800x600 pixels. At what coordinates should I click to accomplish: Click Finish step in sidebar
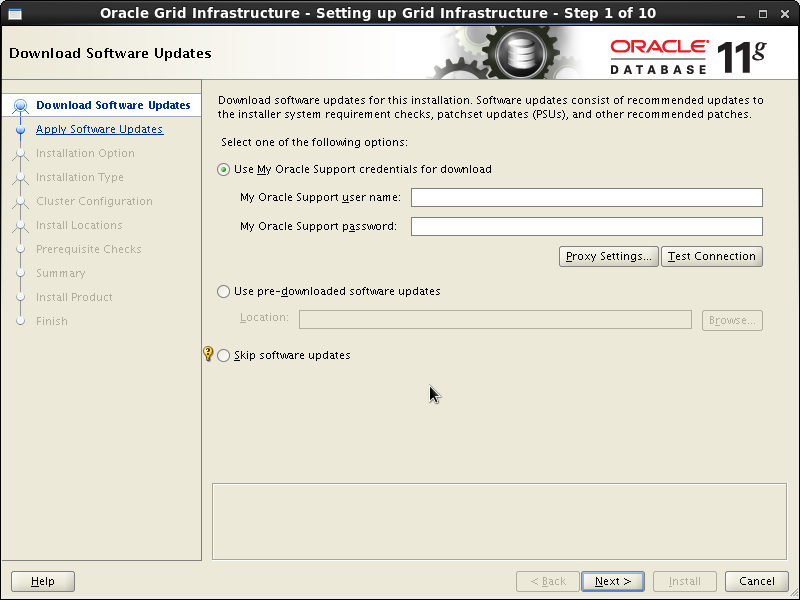[x=52, y=321]
